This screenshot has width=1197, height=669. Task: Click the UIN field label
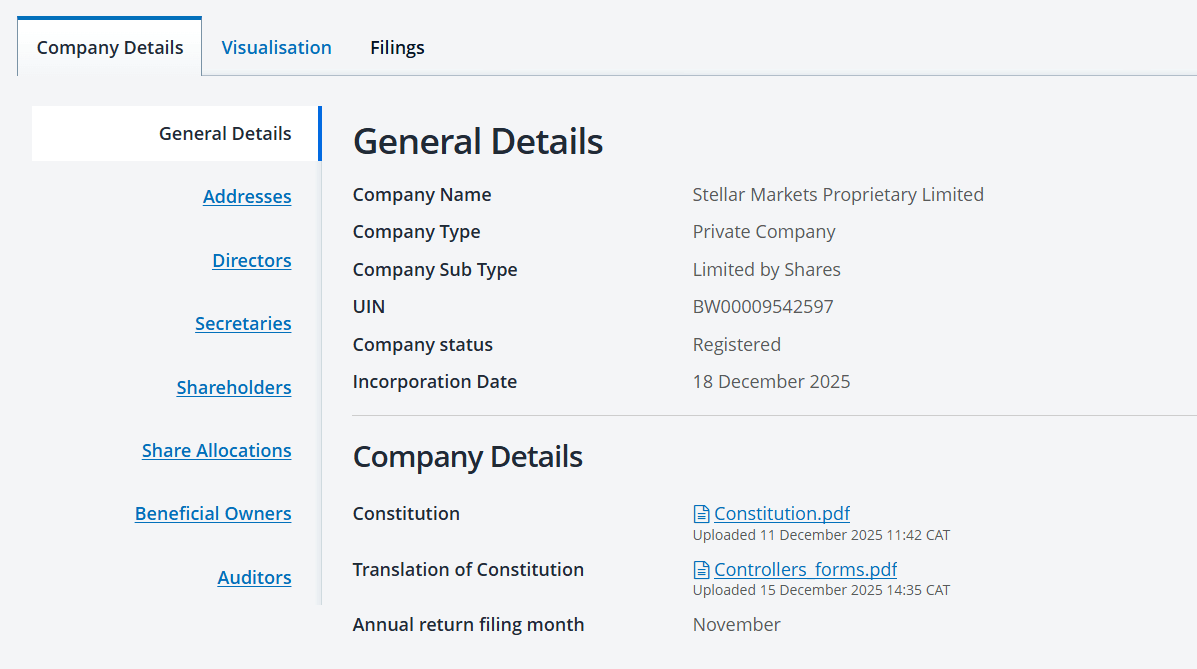click(x=369, y=307)
